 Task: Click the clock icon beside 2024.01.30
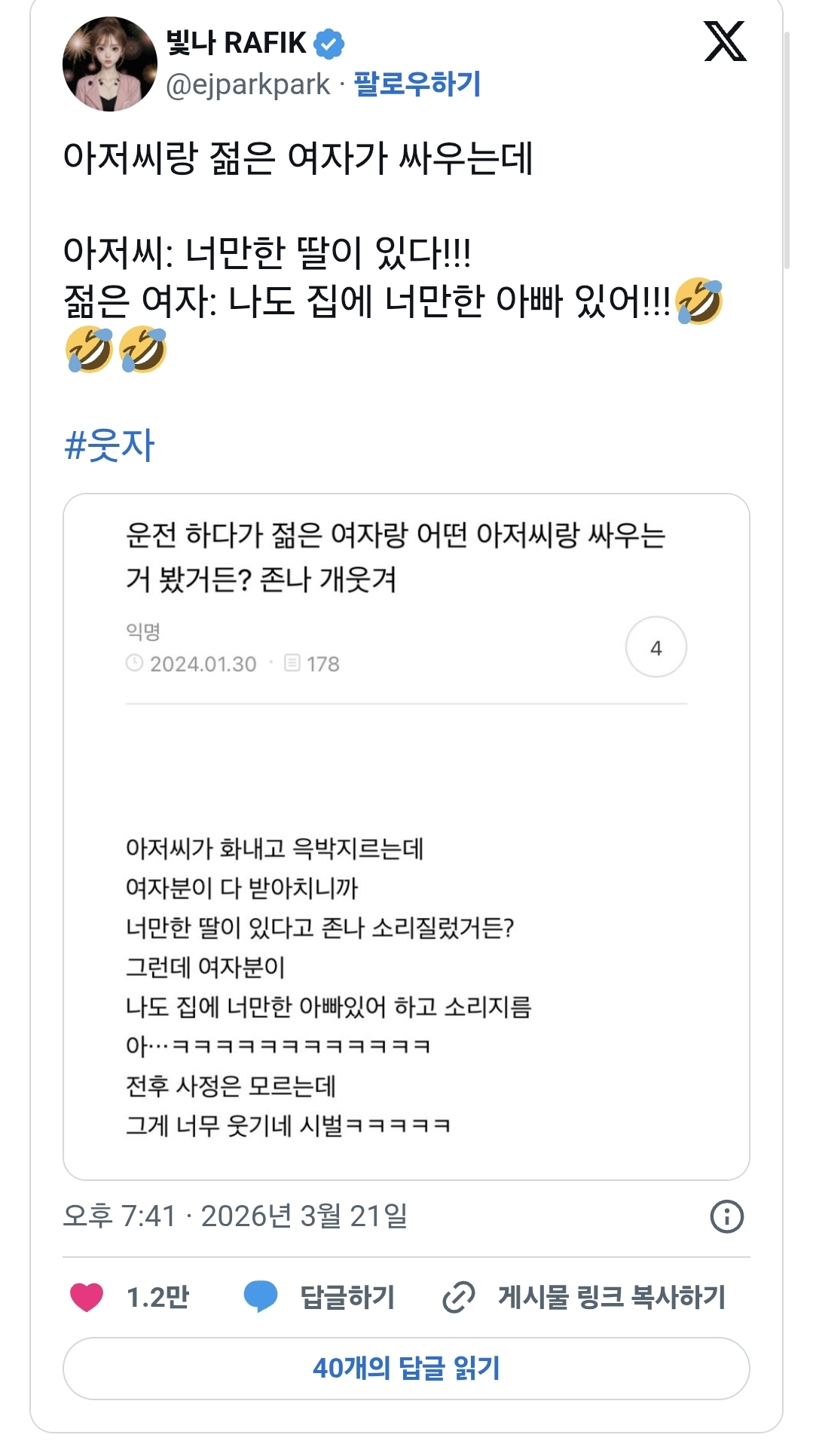pyautogui.click(x=134, y=663)
